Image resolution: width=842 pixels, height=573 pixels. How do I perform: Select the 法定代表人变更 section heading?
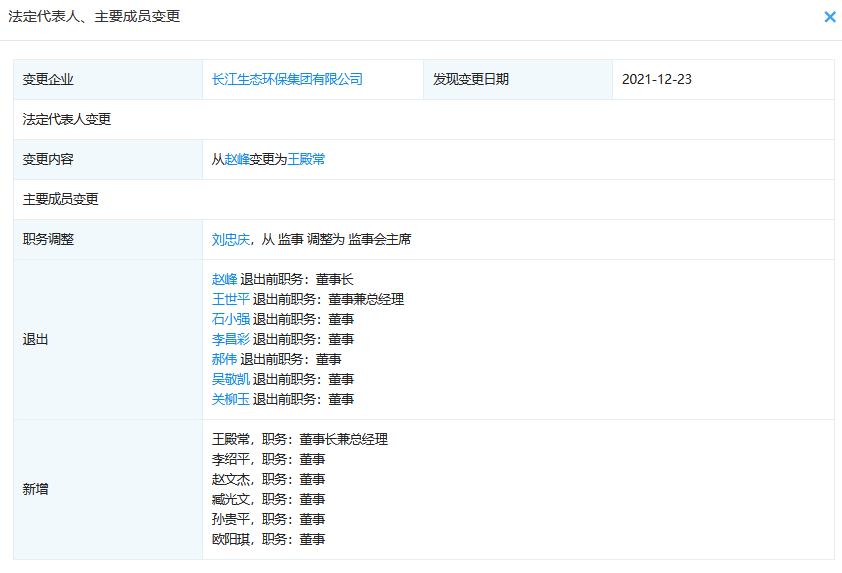coord(67,119)
